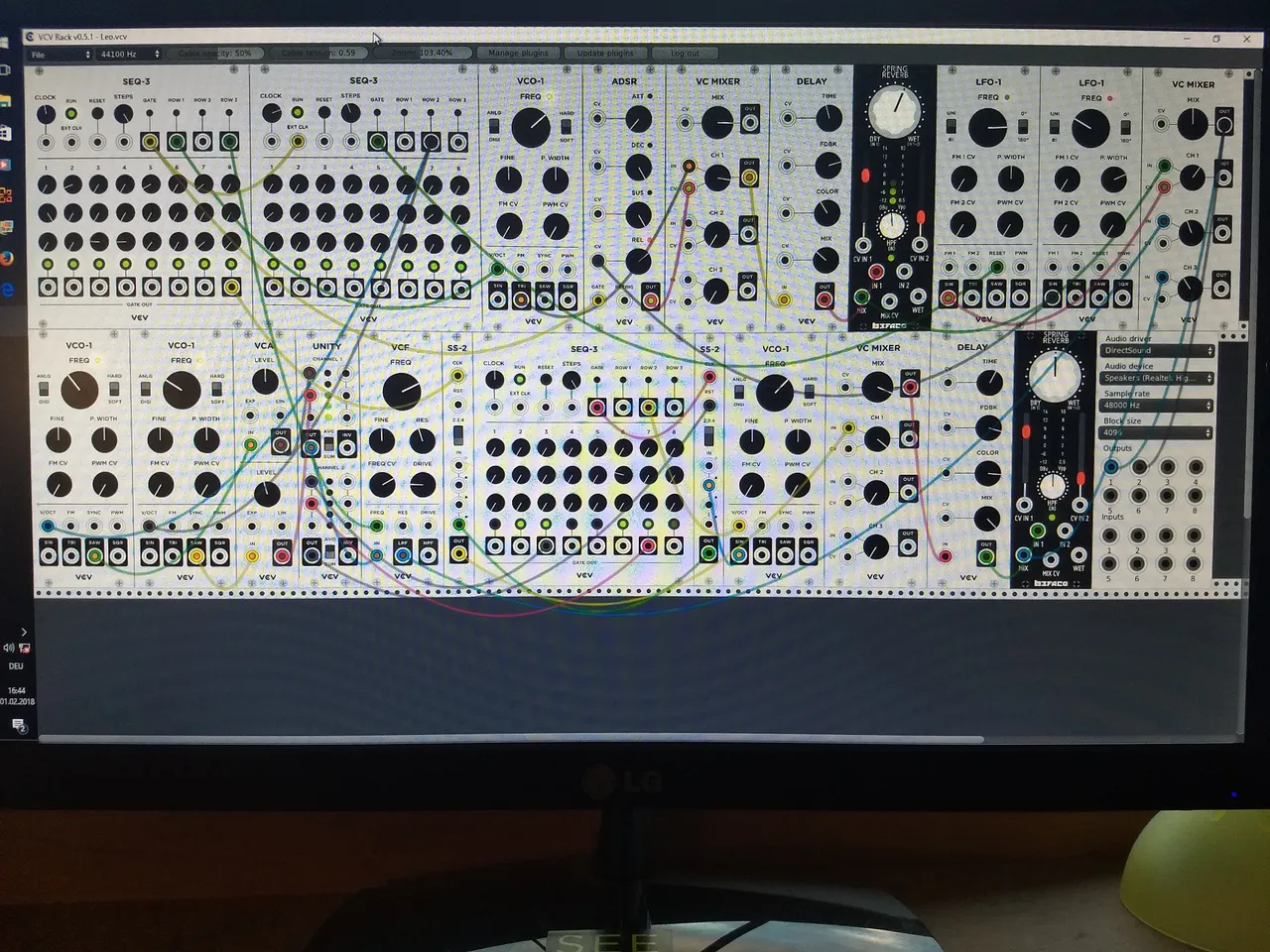Screen dimensions: 1270x952
Task: Open Firefox from the Windows taskbar
Action: coord(7,258)
